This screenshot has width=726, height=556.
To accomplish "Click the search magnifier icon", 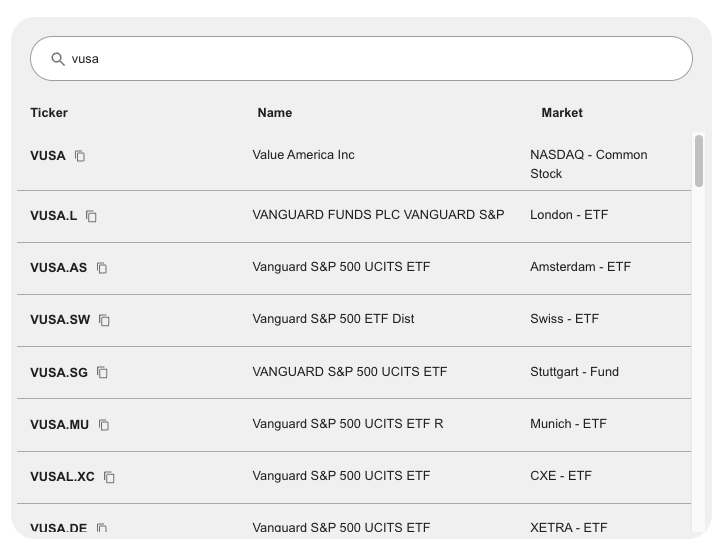I will [58, 59].
